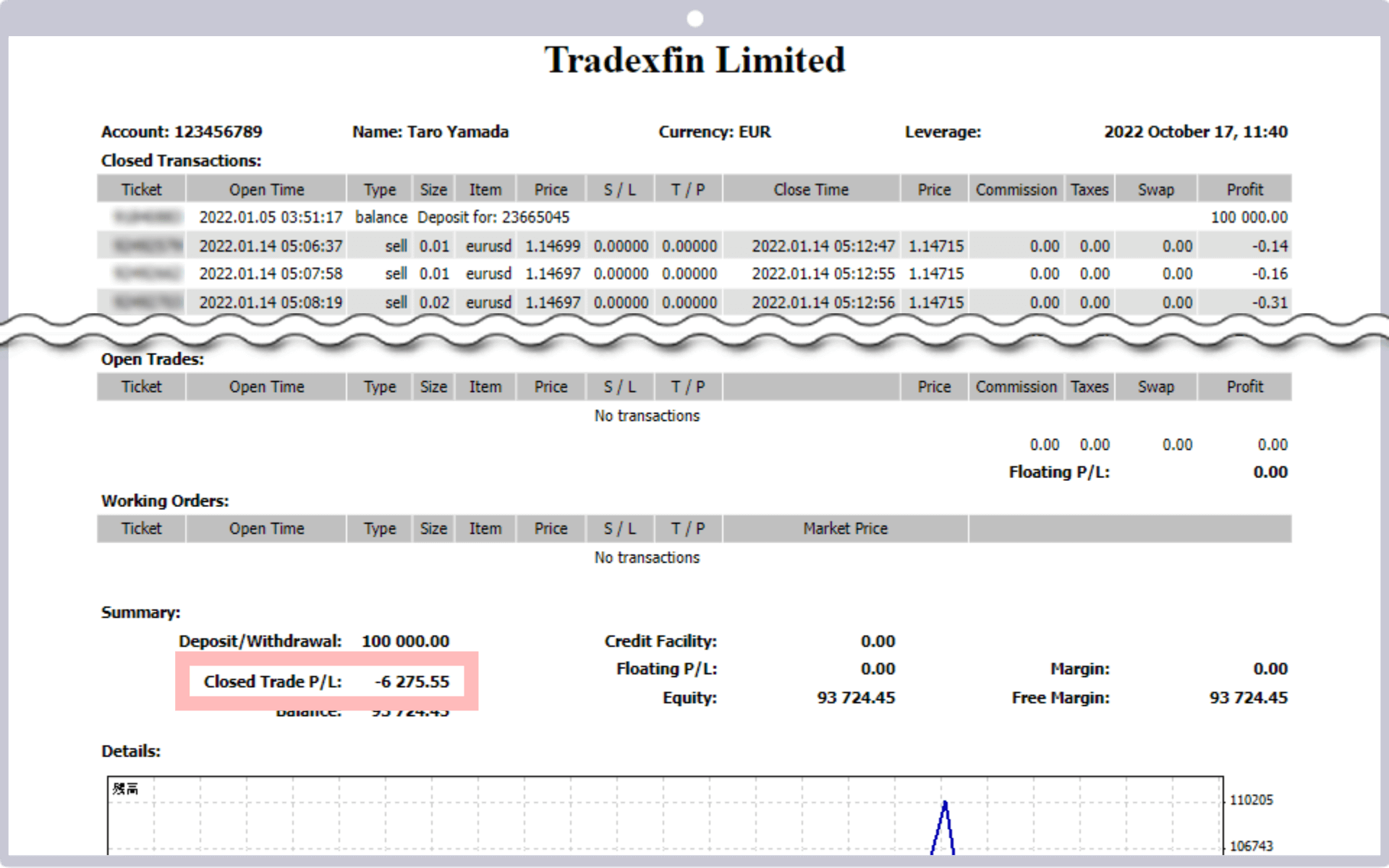
Task: Click the Commission header in Open Trades
Action: click(1016, 387)
